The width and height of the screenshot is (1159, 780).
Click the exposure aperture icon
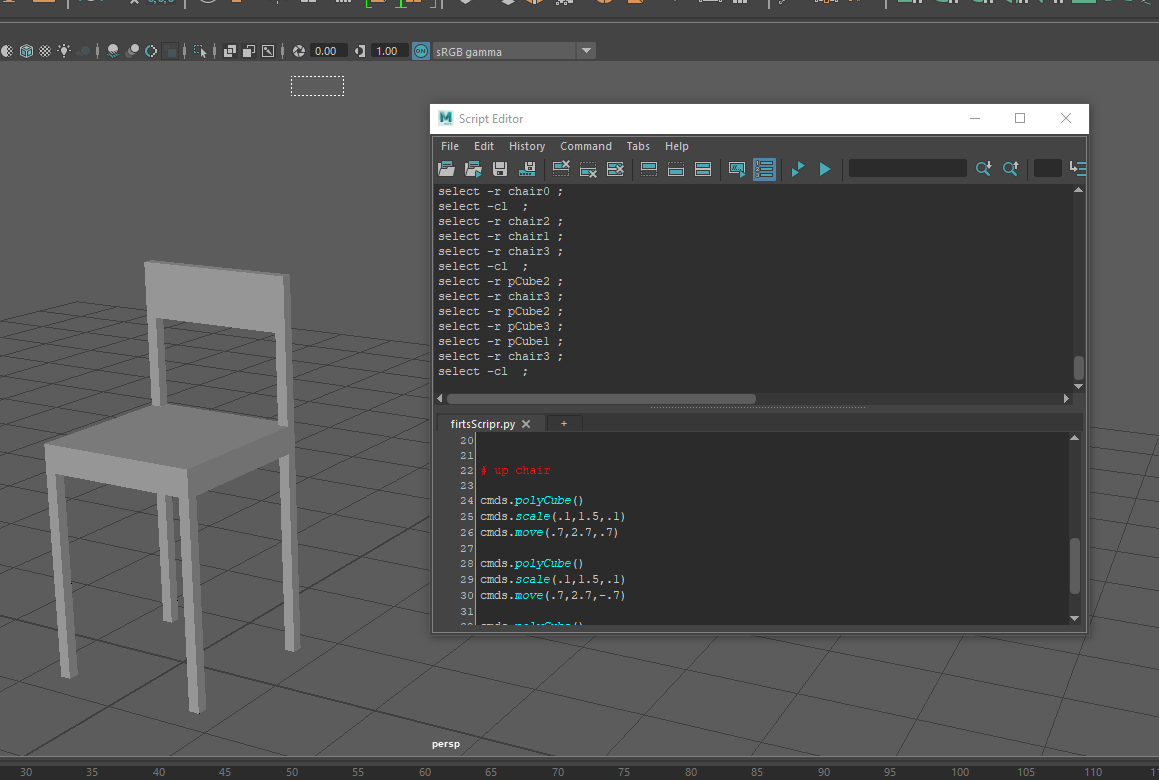pyautogui.click(x=299, y=51)
